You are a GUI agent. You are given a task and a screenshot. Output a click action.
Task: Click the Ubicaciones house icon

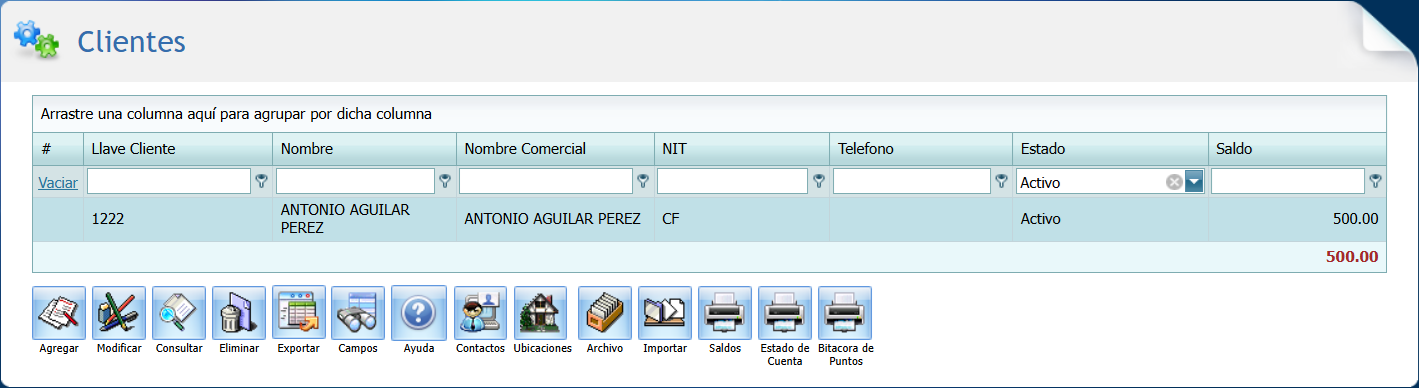pyautogui.click(x=542, y=313)
